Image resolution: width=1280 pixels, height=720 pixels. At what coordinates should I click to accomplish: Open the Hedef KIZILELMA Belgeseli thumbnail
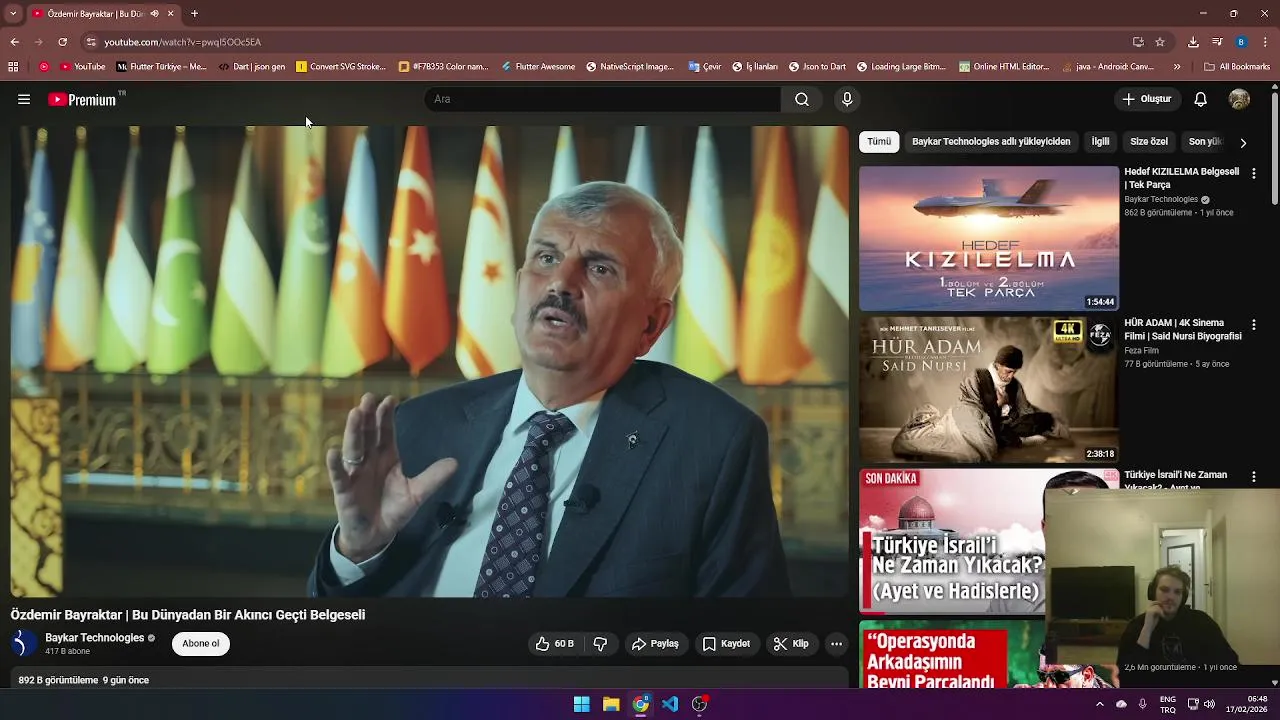(989, 238)
